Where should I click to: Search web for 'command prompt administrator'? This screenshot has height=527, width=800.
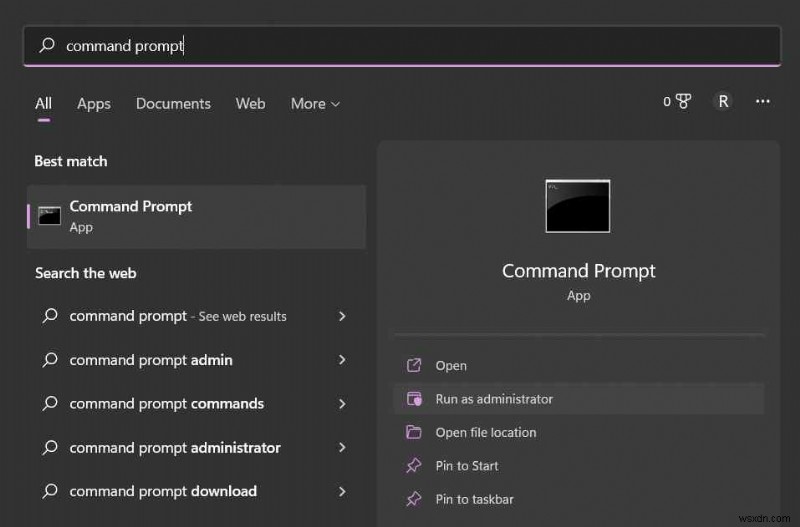[175, 448]
